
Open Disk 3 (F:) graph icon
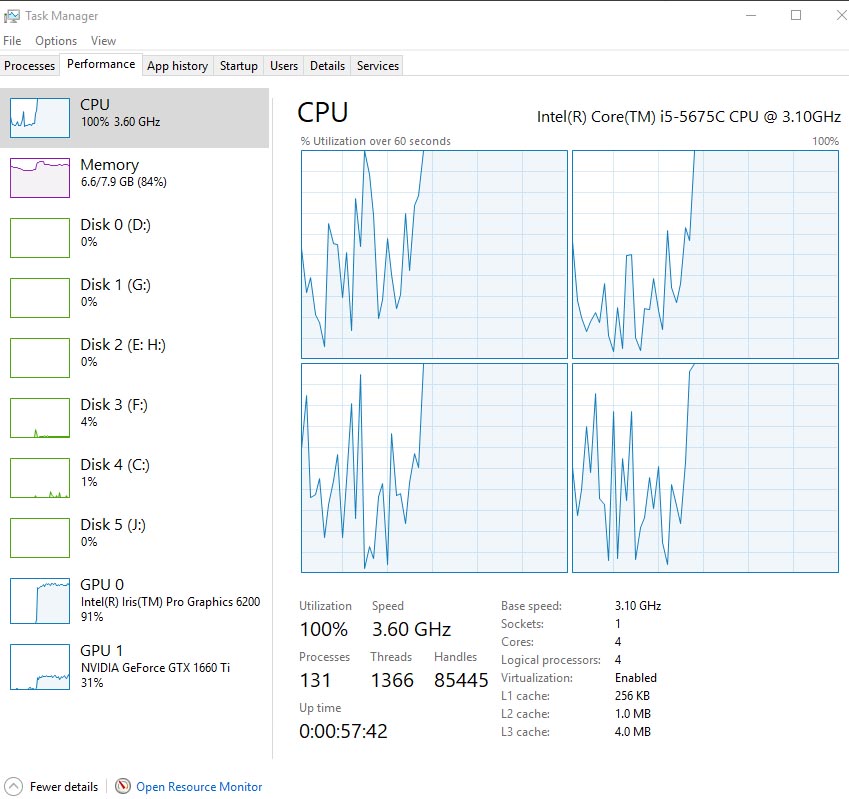(39, 417)
